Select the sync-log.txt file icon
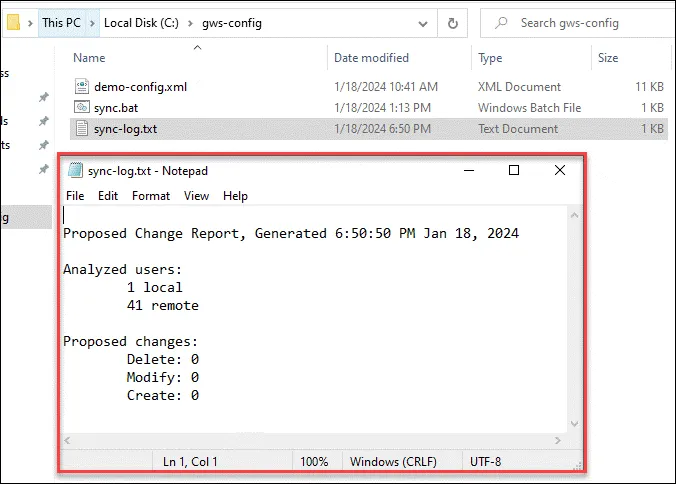The width and height of the screenshot is (676, 484). 81,128
